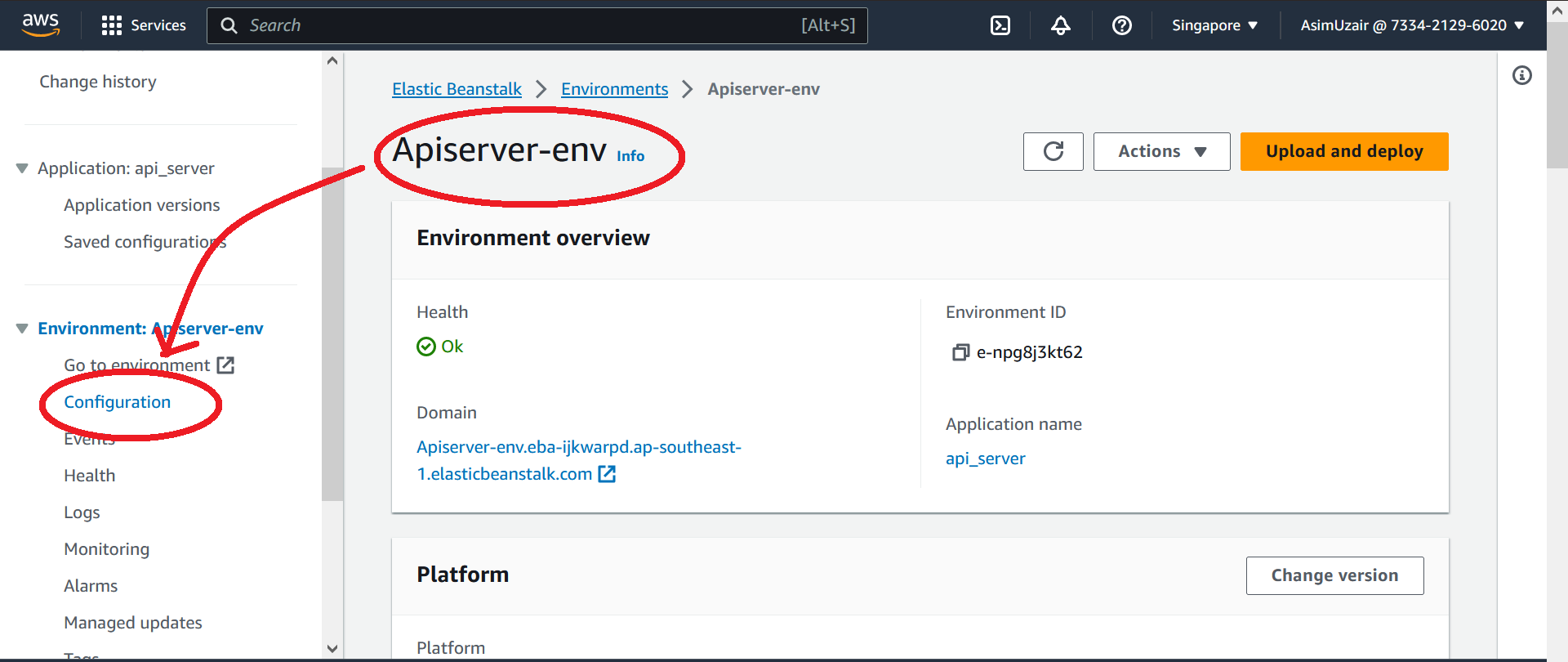Open the api_server application name link
1568x662 pixels.
[x=986, y=458]
